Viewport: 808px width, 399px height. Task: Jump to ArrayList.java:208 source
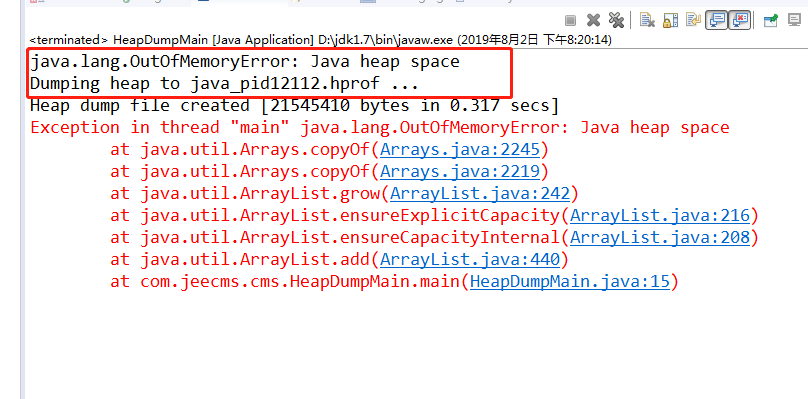660,238
